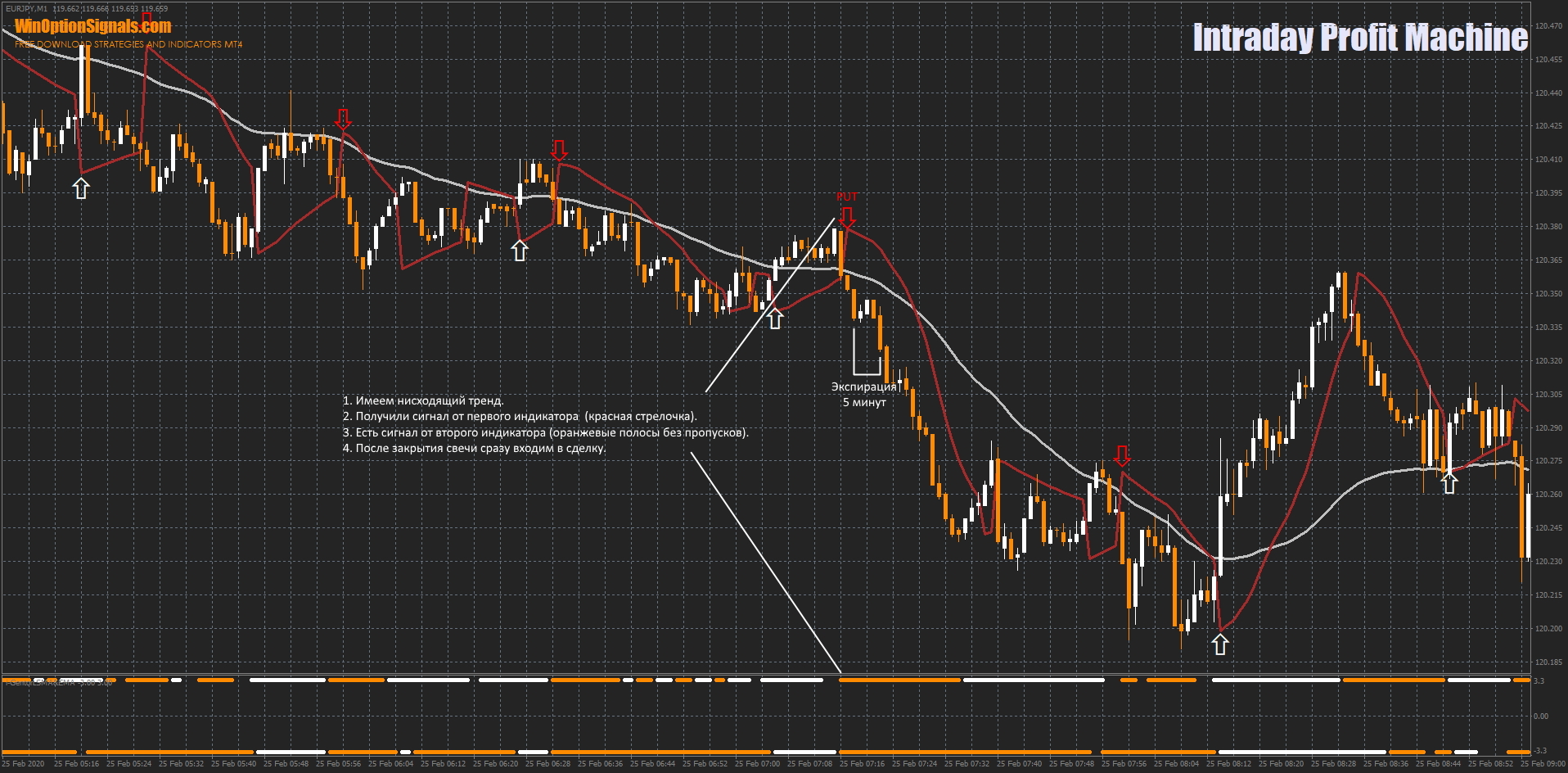Select the 25 Feb 07:16 time label
The width and height of the screenshot is (1568, 773).
click(x=864, y=764)
